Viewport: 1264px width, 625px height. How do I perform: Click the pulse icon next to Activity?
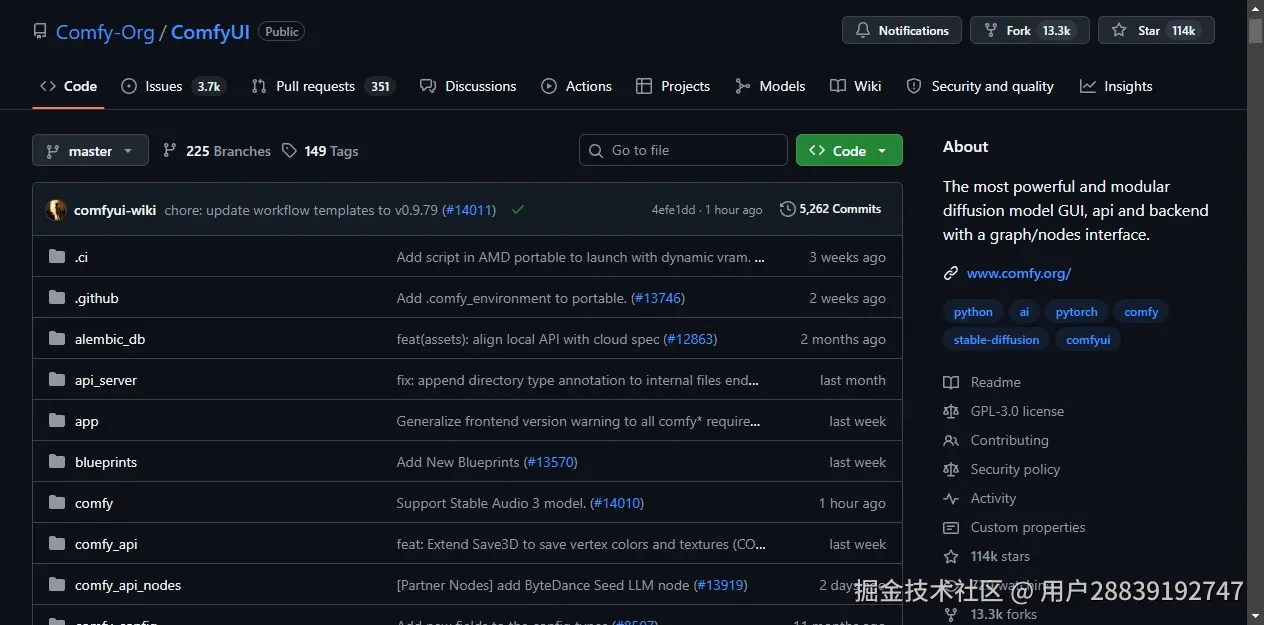[x=951, y=498]
